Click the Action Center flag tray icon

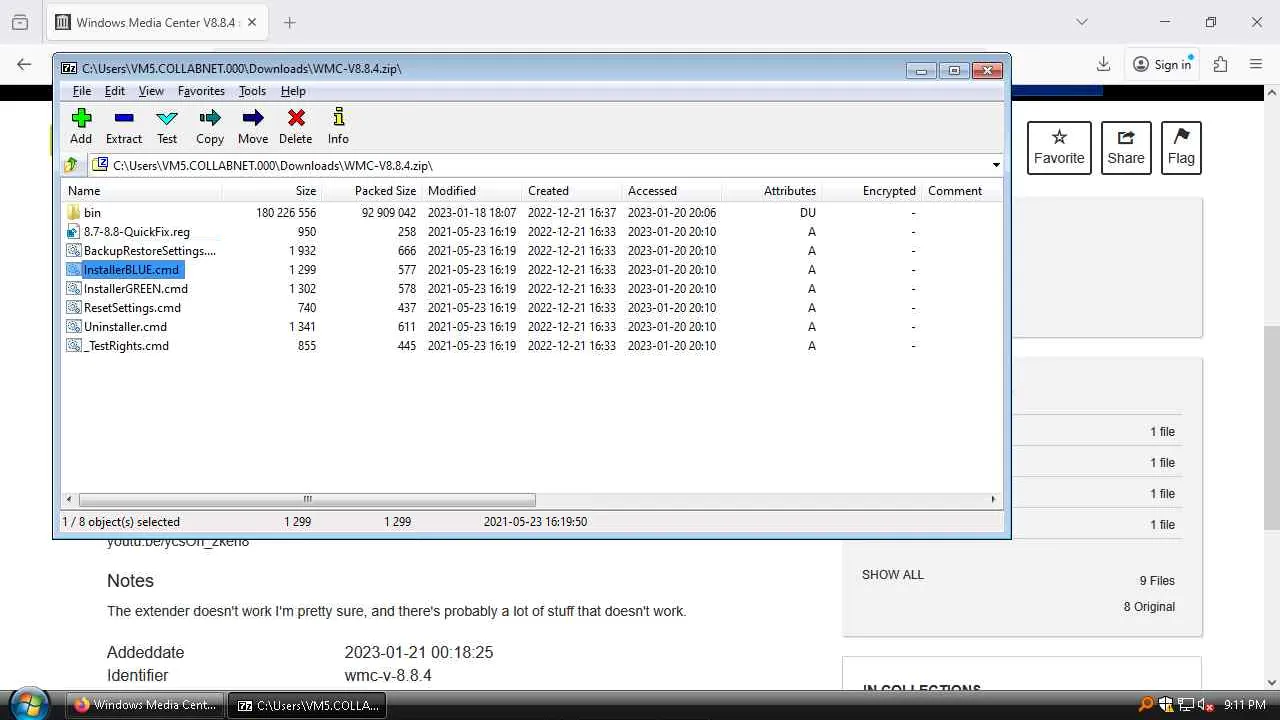1167,705
